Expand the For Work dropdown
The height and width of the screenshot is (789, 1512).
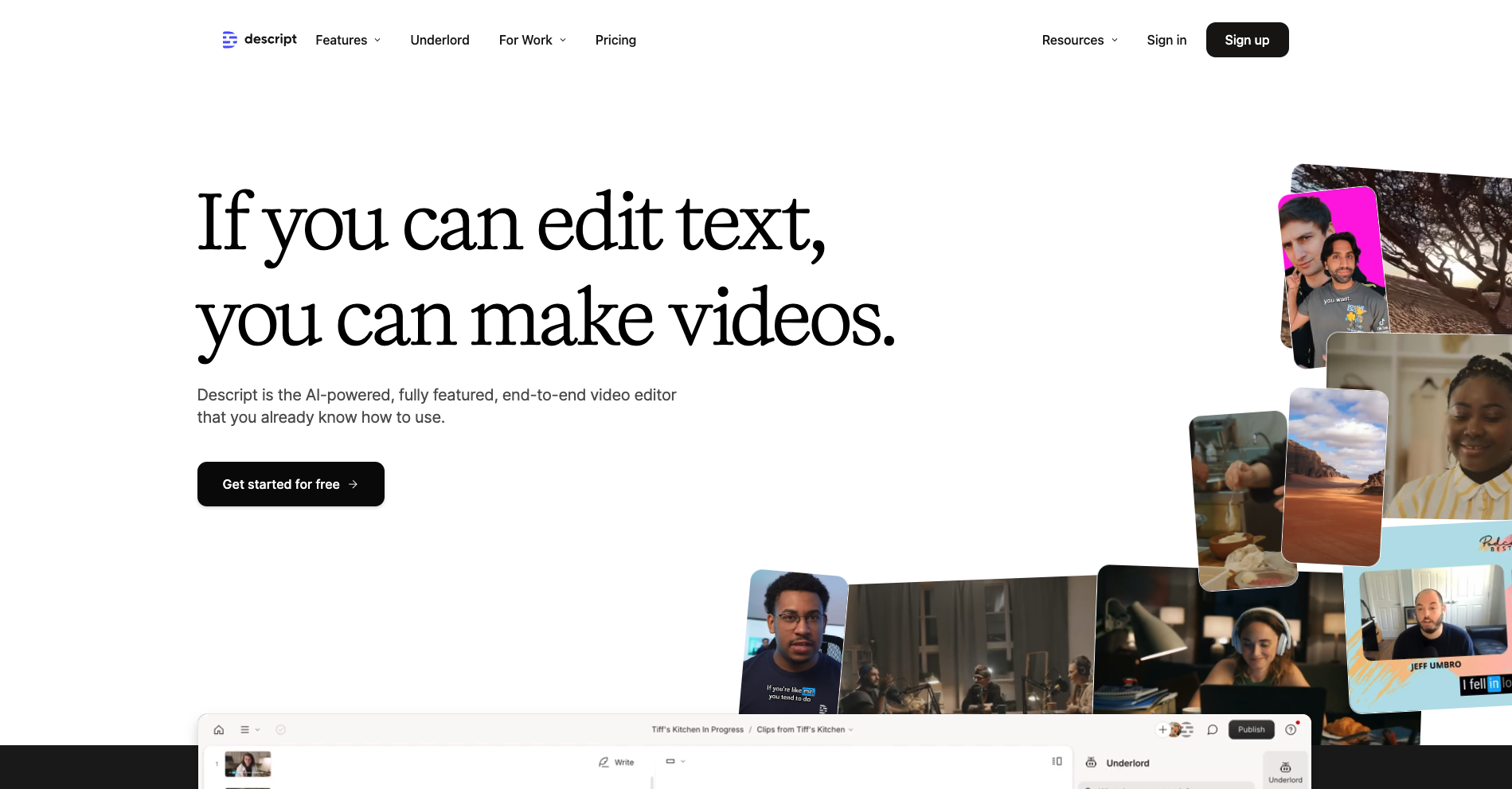pos(532,40)
